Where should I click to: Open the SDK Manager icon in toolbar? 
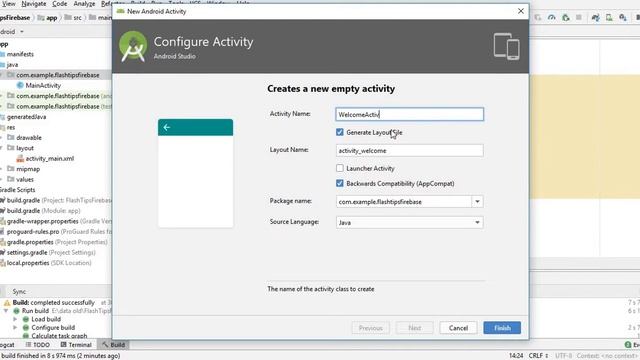[622, 18]
